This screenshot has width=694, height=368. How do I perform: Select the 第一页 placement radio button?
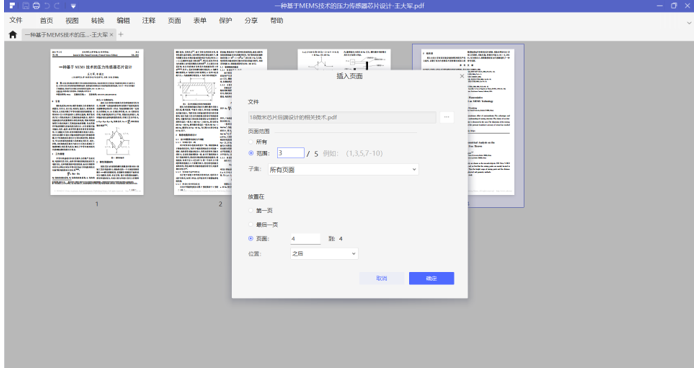[251, 210]
